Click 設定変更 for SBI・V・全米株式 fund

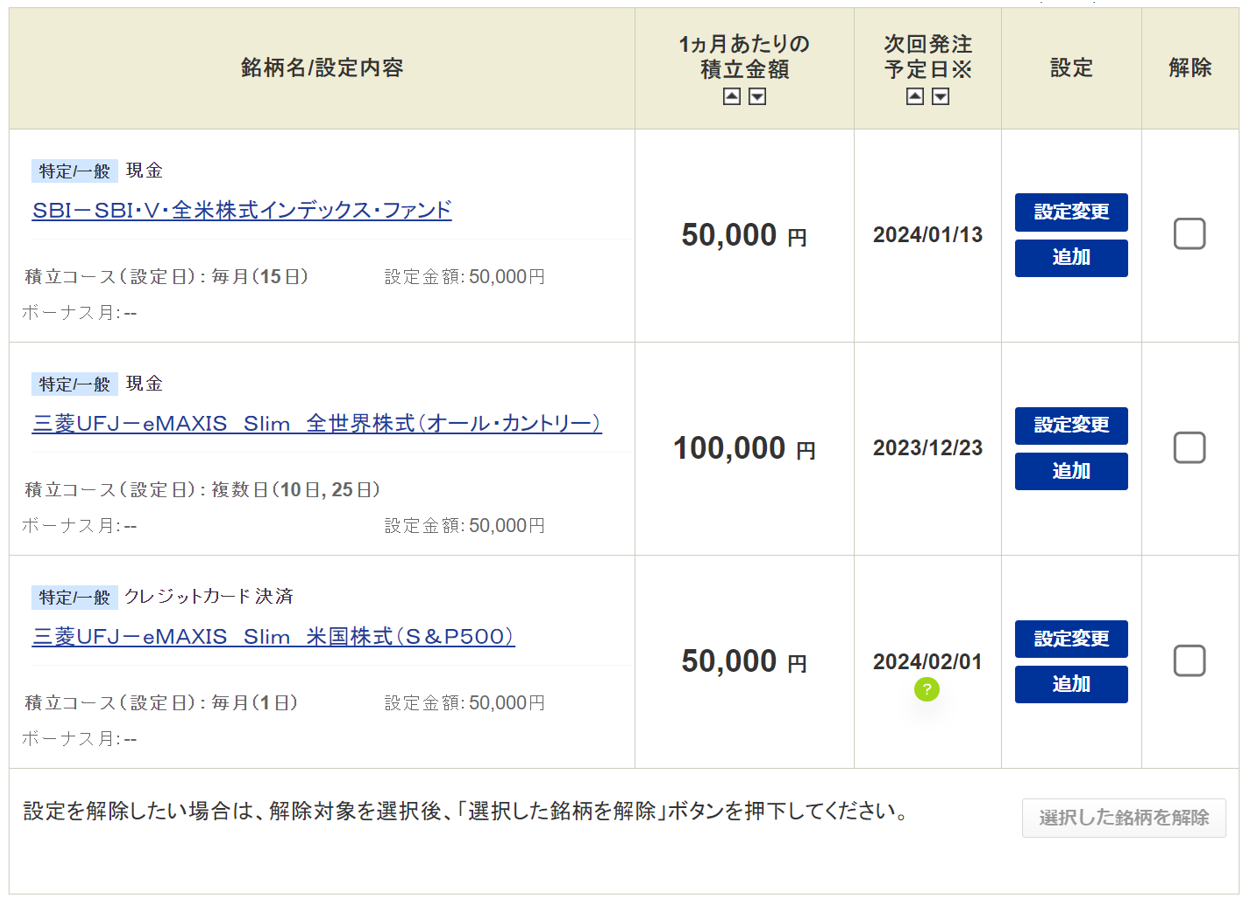pyautogui.click(x=1071, y=212)
